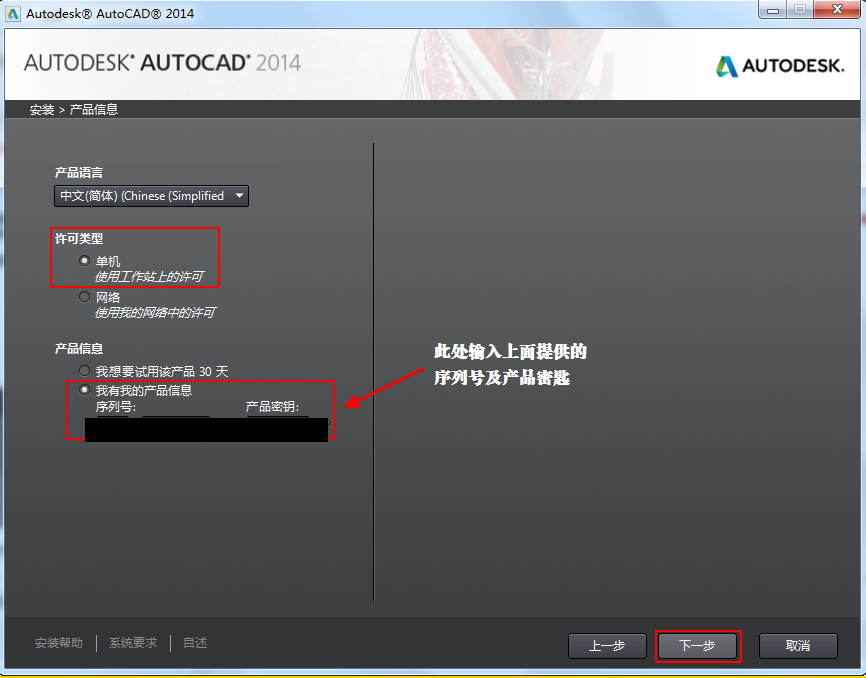
Task: Open the 自述 readme link
Action: [194, 643]
